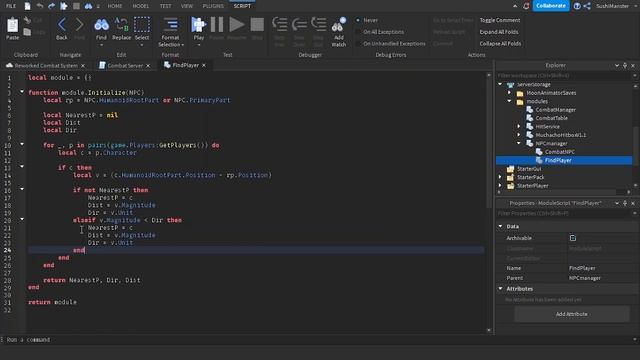Expand the MoonAnimatorSaves folder arrow

point(509,93)
